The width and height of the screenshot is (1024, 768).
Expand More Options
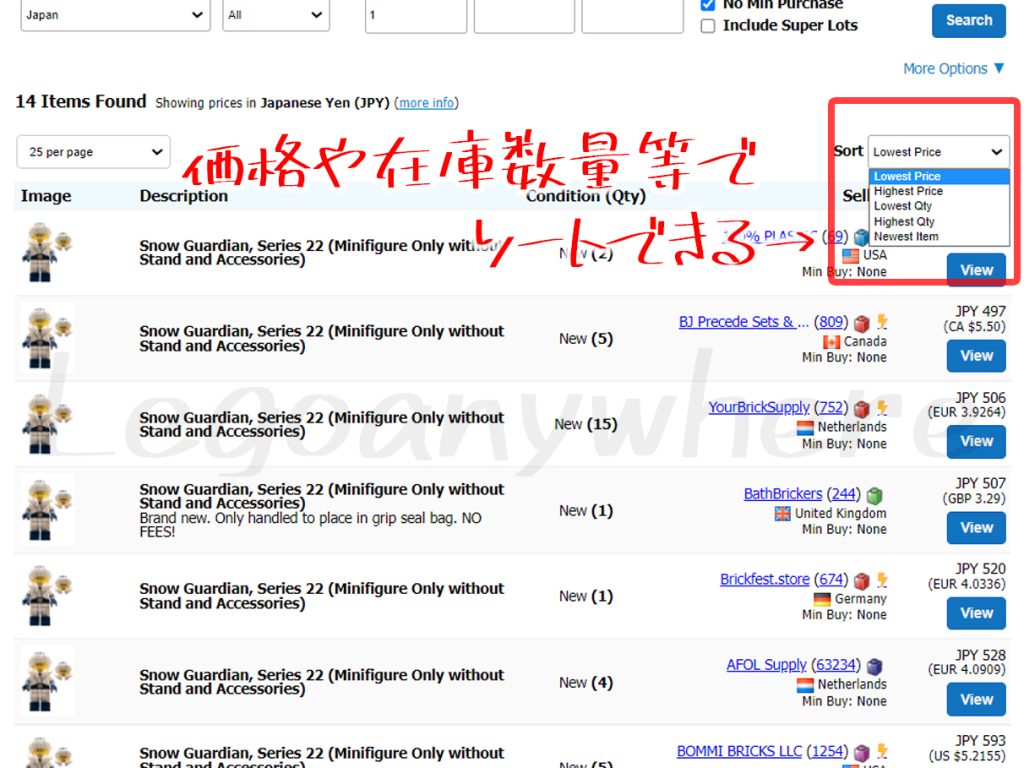[953, 69]
